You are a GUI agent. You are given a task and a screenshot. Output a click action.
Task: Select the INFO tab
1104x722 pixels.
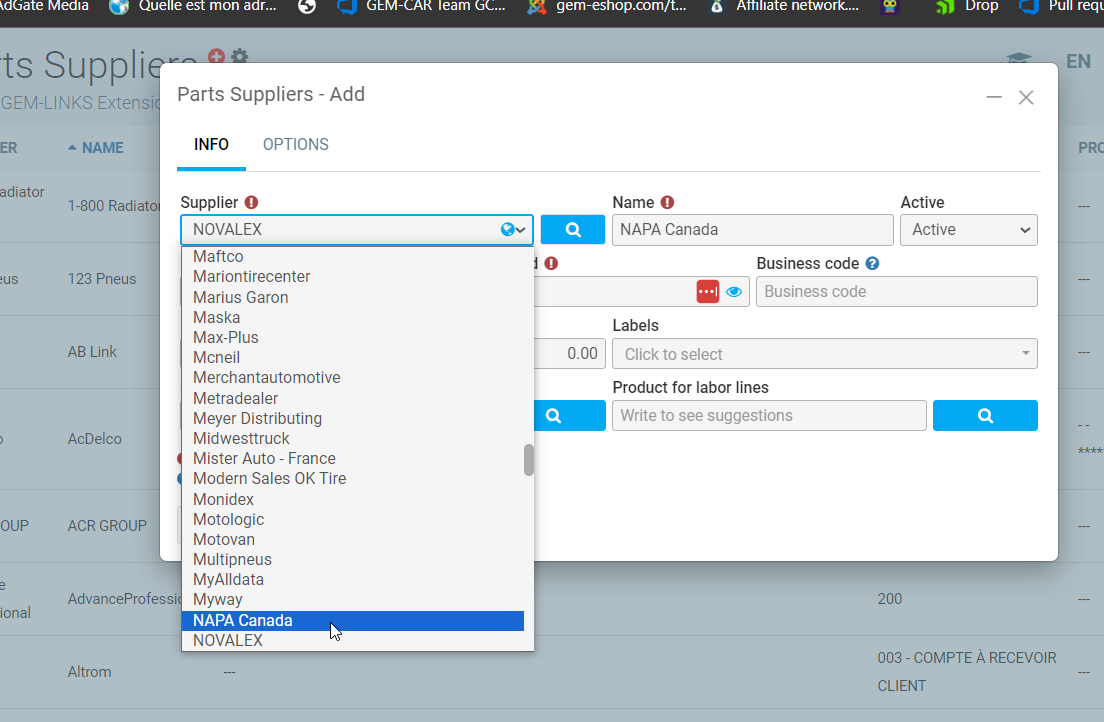[x=211, y=144]
